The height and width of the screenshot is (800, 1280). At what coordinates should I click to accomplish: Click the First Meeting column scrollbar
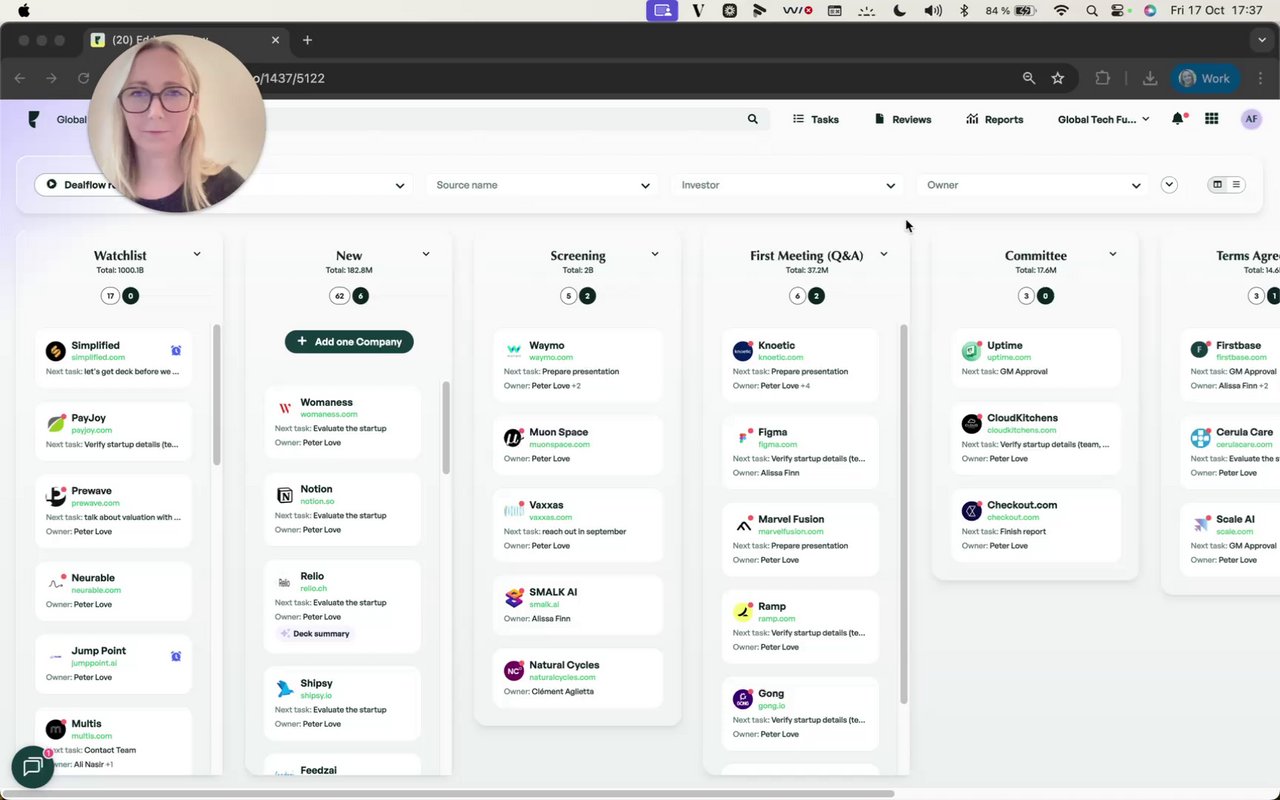coord(904,513)
